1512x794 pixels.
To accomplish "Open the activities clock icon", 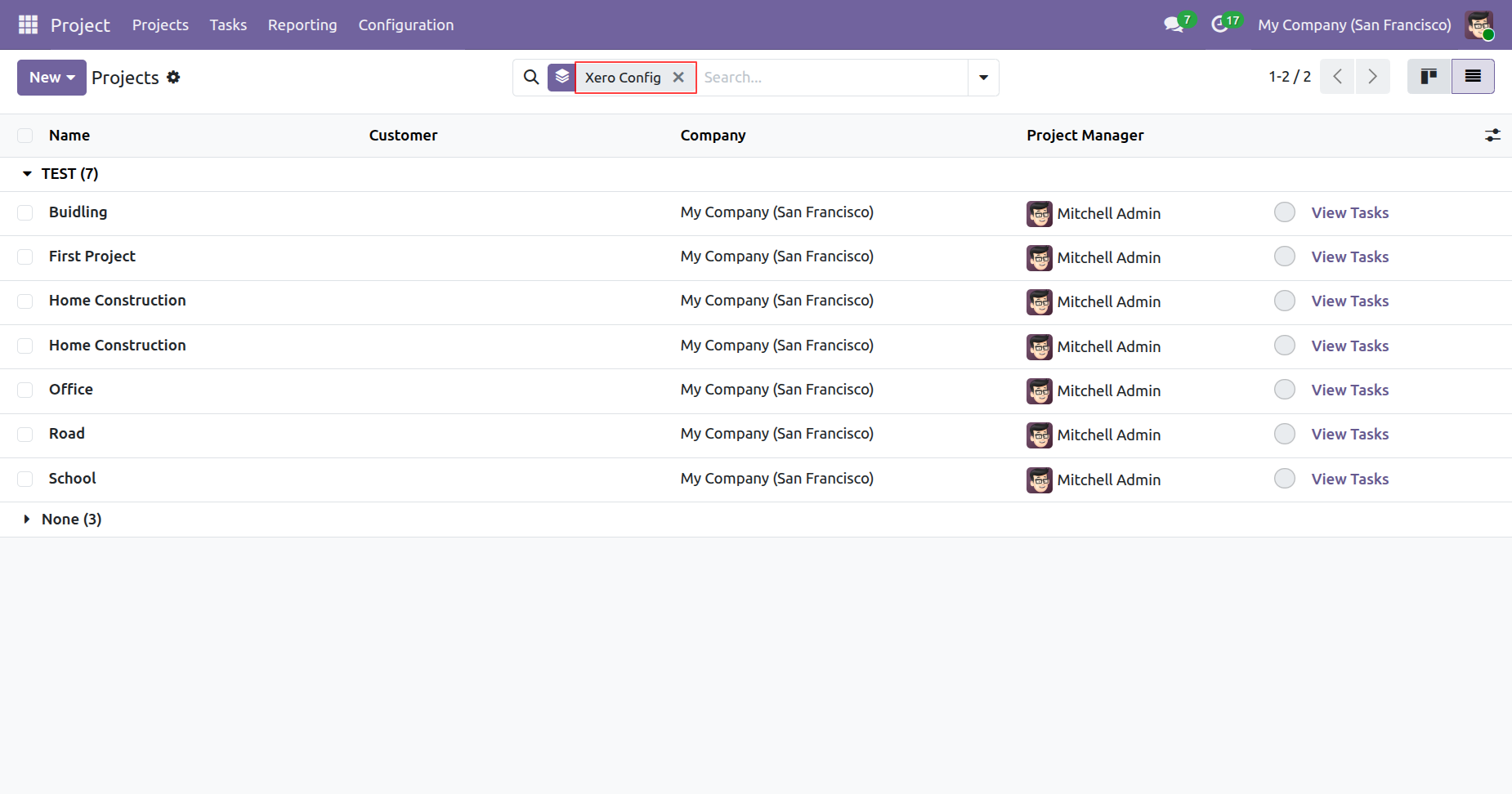I will click(x=1219, y=25).
